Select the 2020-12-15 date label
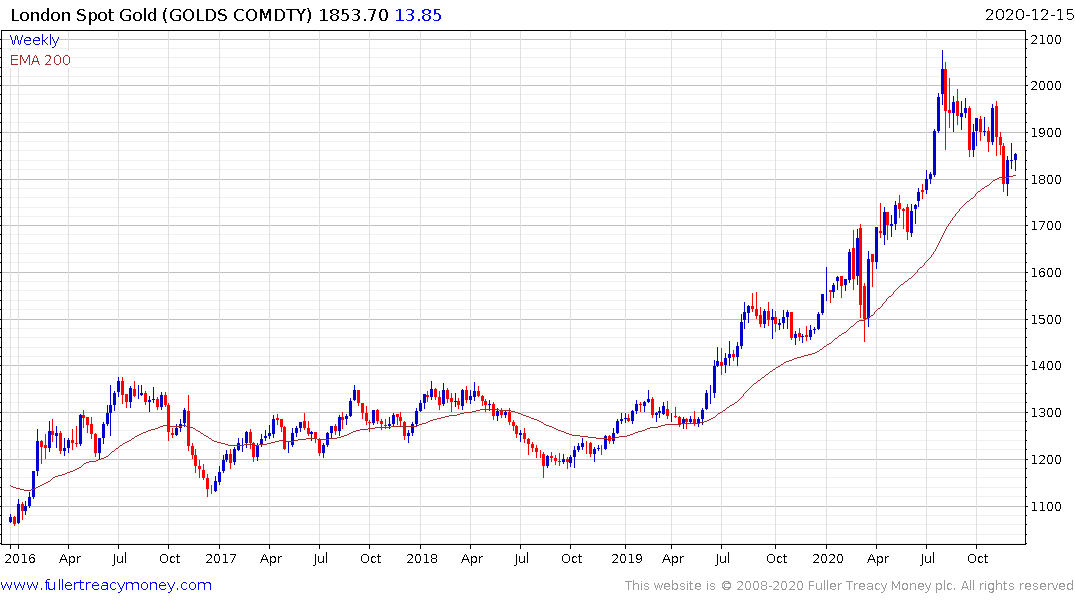The width and height of the screenshot is (1075, 600). point(1029,15)
